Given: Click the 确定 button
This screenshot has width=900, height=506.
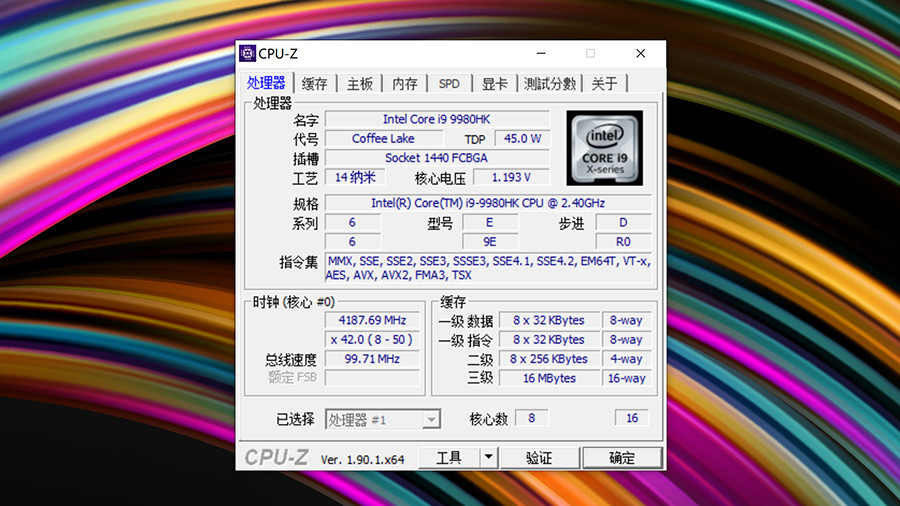Looking at the screenshot, I should pyautogui.click(x=622, y=458).
